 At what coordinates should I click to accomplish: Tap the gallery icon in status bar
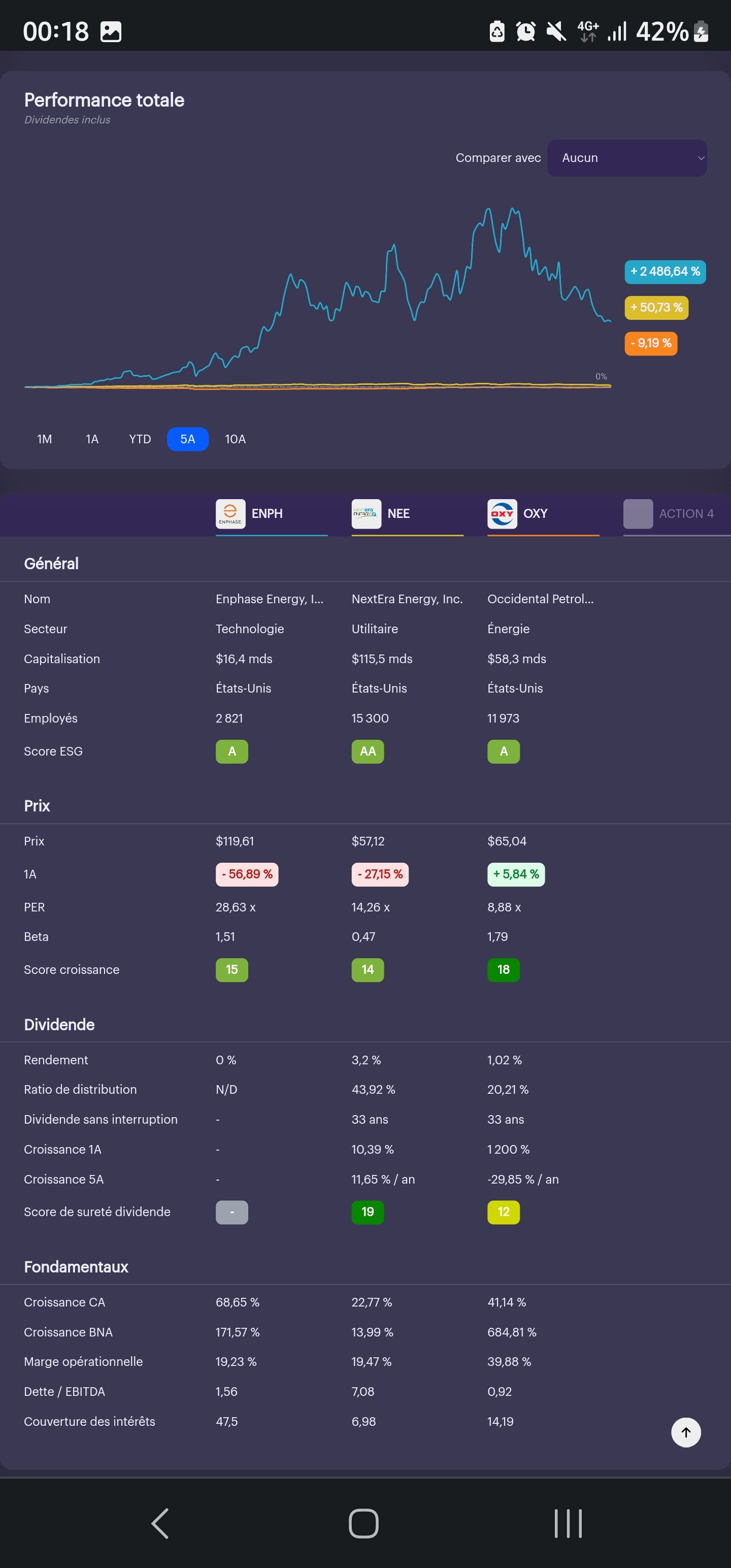point(111,31)
